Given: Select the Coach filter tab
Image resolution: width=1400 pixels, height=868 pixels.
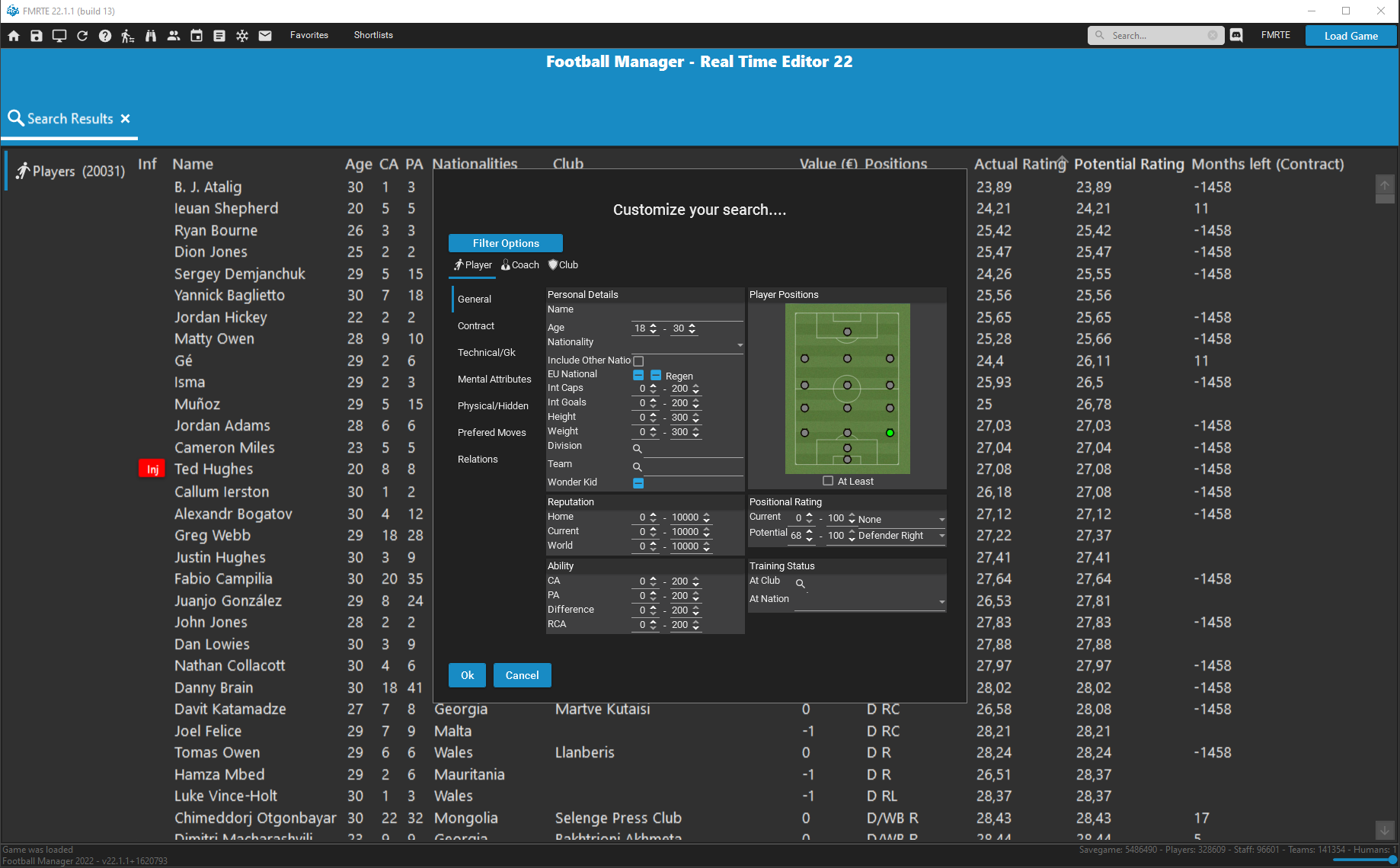Looking at the screenshot, I should pyautogui.click(x=520, y=265).
